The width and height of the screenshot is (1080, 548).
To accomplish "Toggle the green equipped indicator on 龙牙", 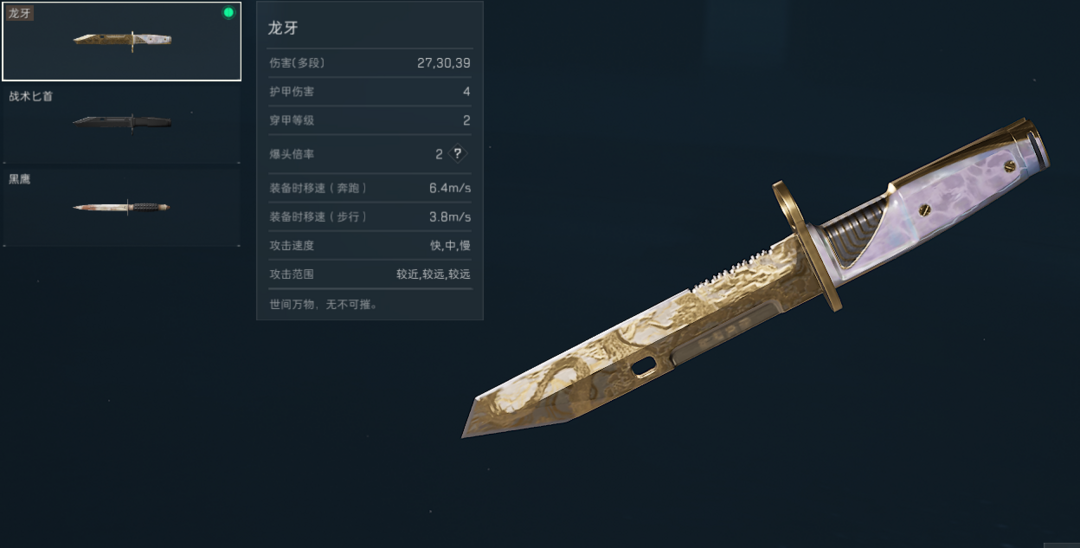I will click(x=228, y=12).
